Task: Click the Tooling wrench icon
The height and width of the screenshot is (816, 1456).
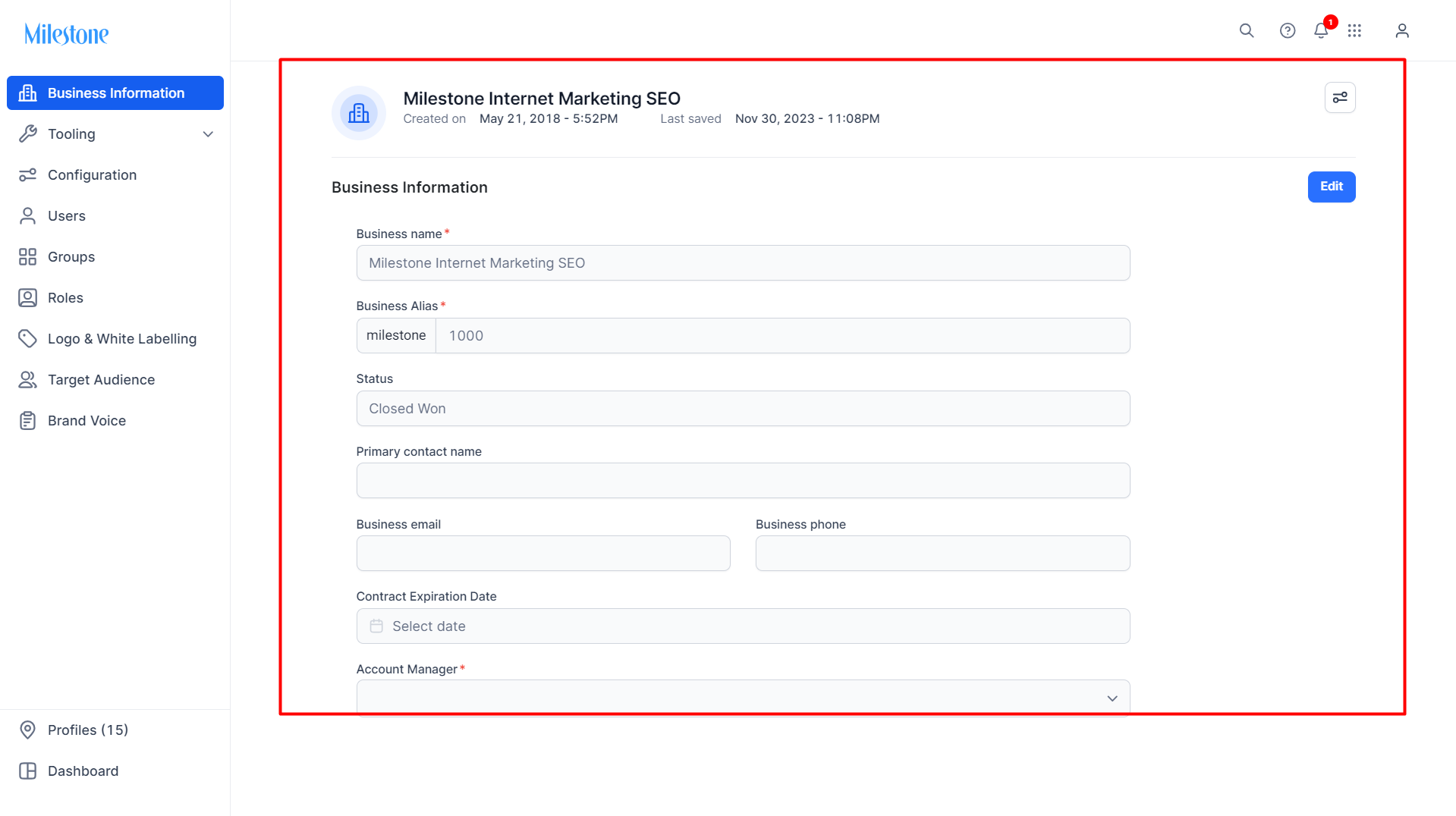Action: tap(28, 134)
